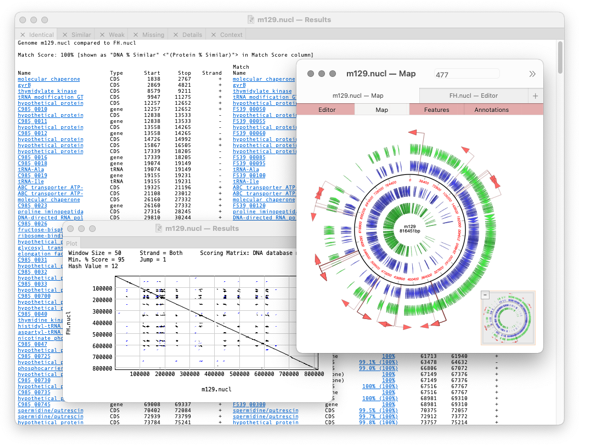
Task: Click the document icon in the back Results title bar
Action: pos(251,20)
